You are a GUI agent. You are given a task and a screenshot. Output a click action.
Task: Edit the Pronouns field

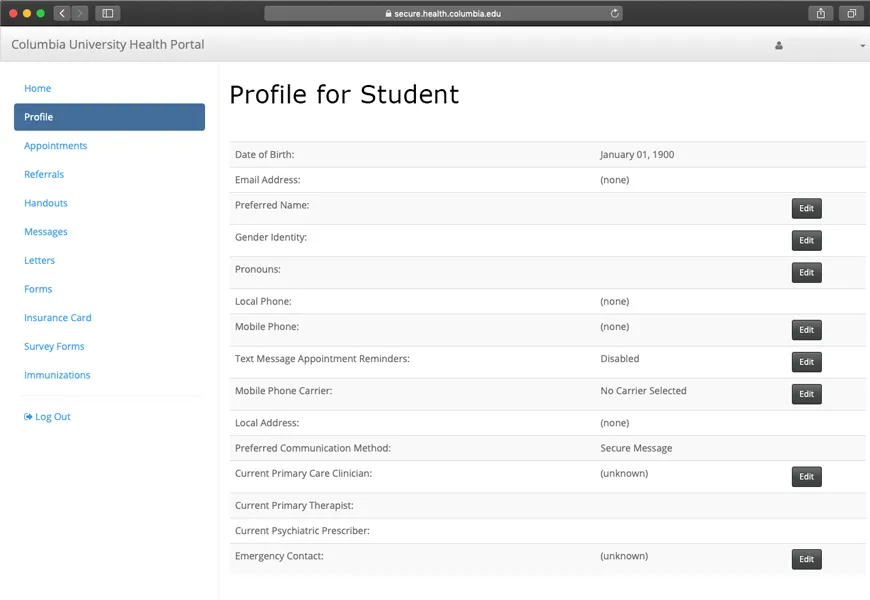click(x=806, y=273)
